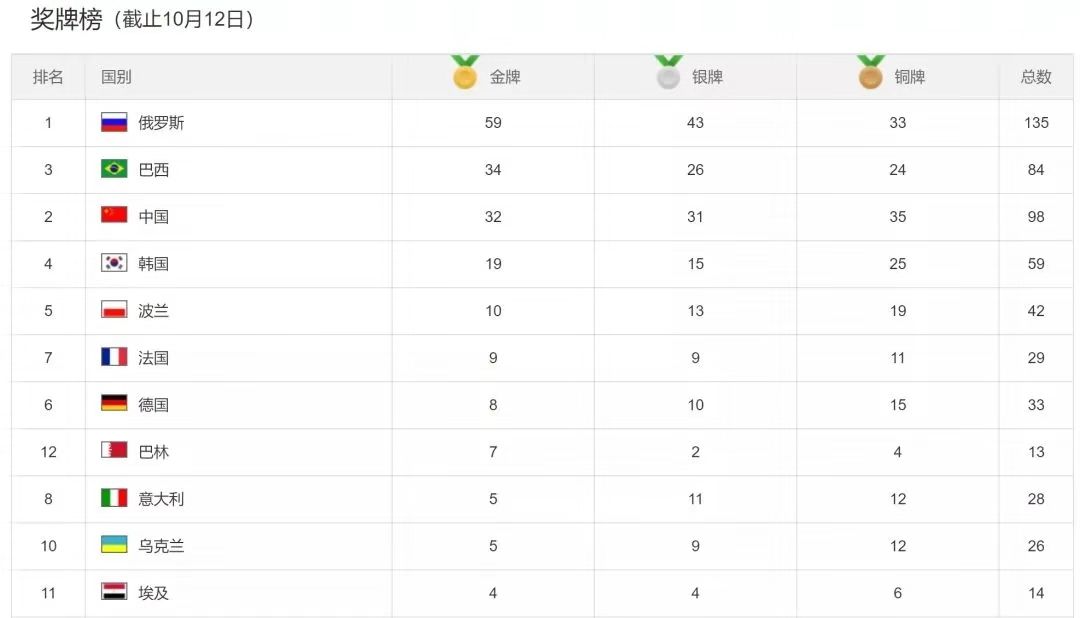Image resolution: width=1080 pixels, height=618 pixels.
Task: Click the Egypt flag icon
Action: 114,592
